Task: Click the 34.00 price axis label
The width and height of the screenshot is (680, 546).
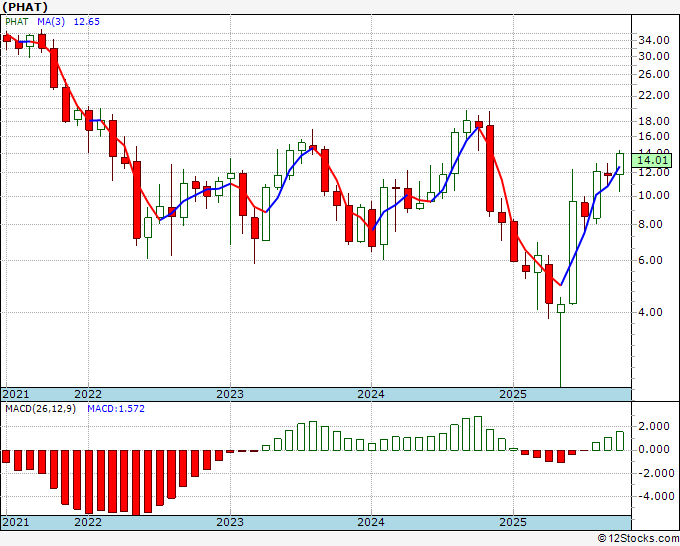Action: point(654,40)
